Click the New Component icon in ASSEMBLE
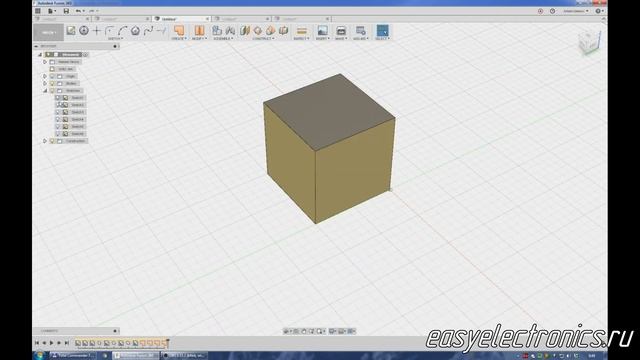This screenshot has height=360, width=640. coord(217,31)
